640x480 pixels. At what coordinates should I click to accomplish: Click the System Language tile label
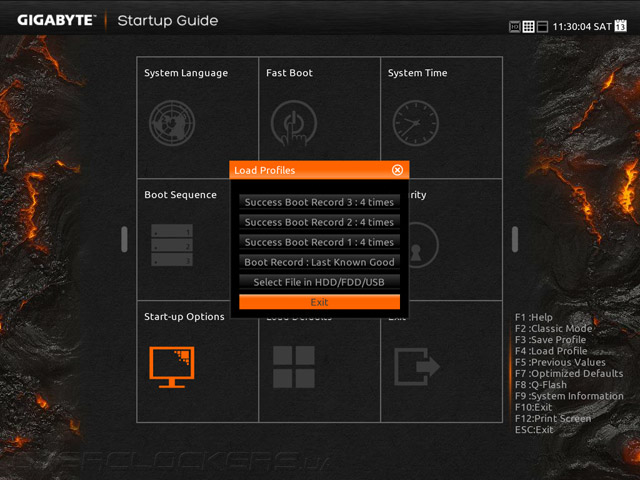tap(186, 73)
